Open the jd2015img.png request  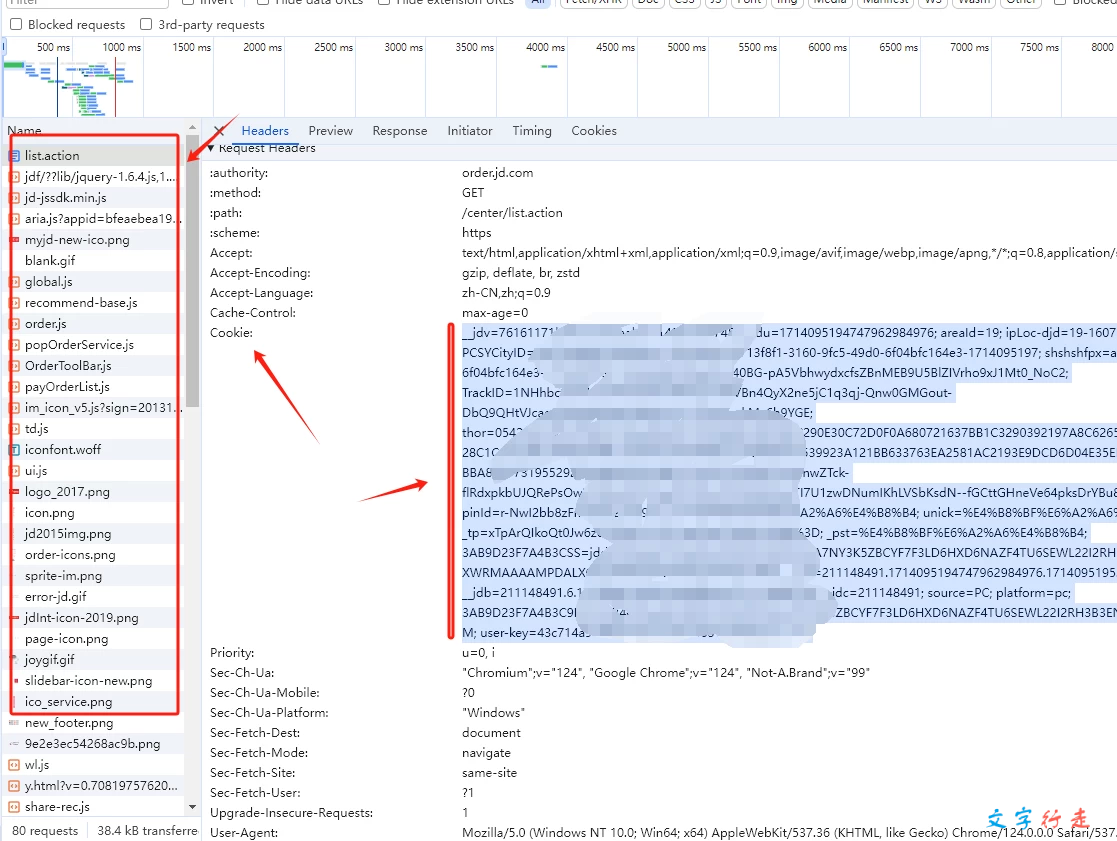click(x=68, y=533)
